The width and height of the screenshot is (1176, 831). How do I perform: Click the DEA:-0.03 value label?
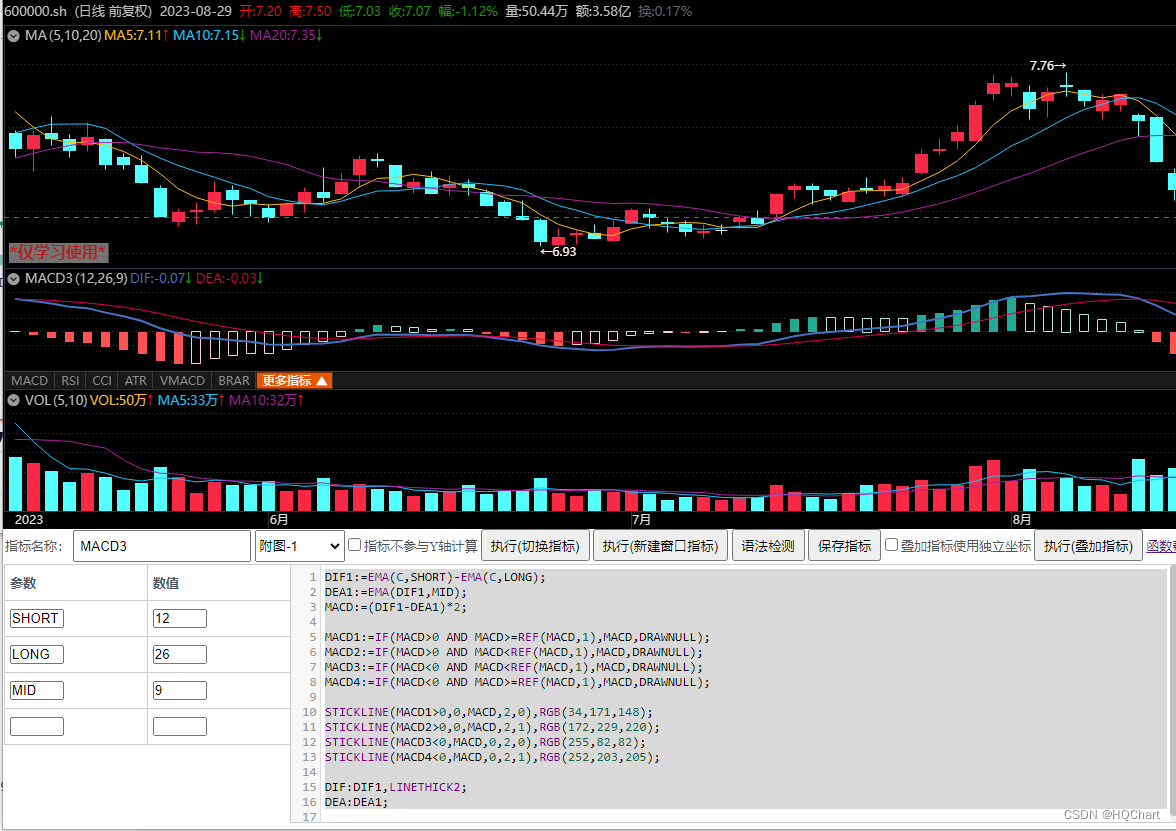(230, 278)
